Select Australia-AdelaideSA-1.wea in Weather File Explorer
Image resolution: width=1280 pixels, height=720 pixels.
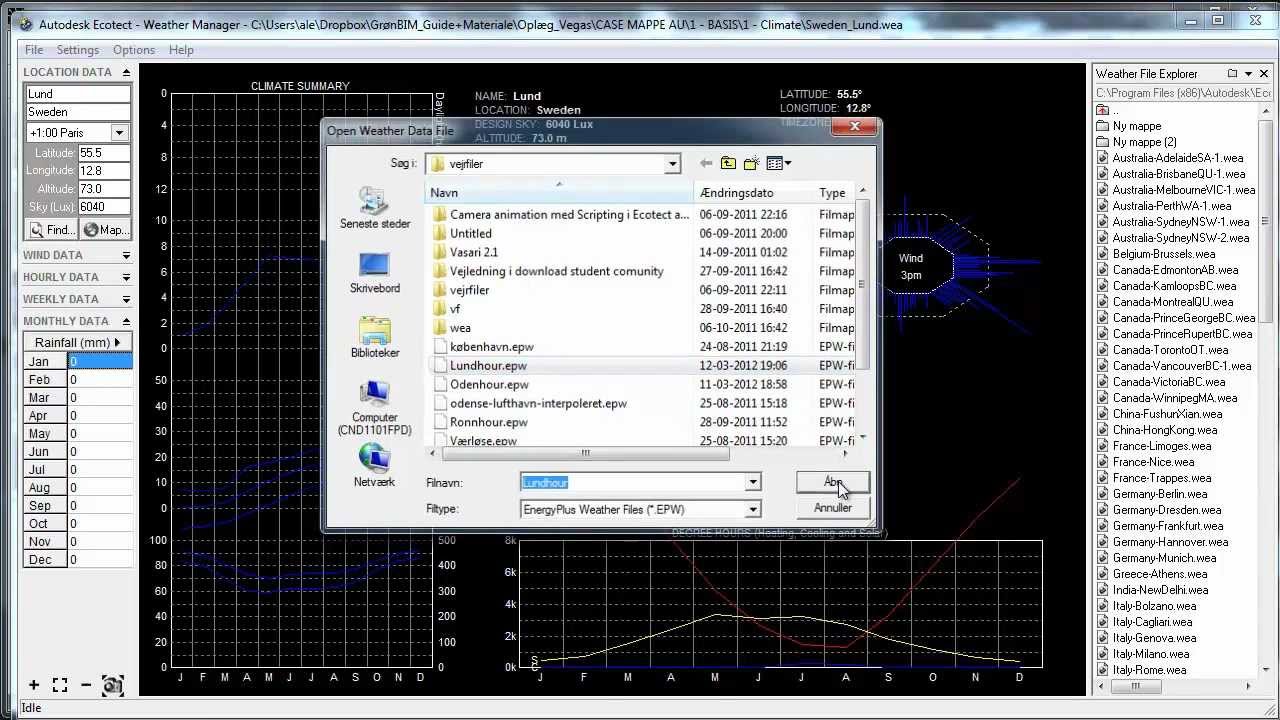pos(1177,158)
